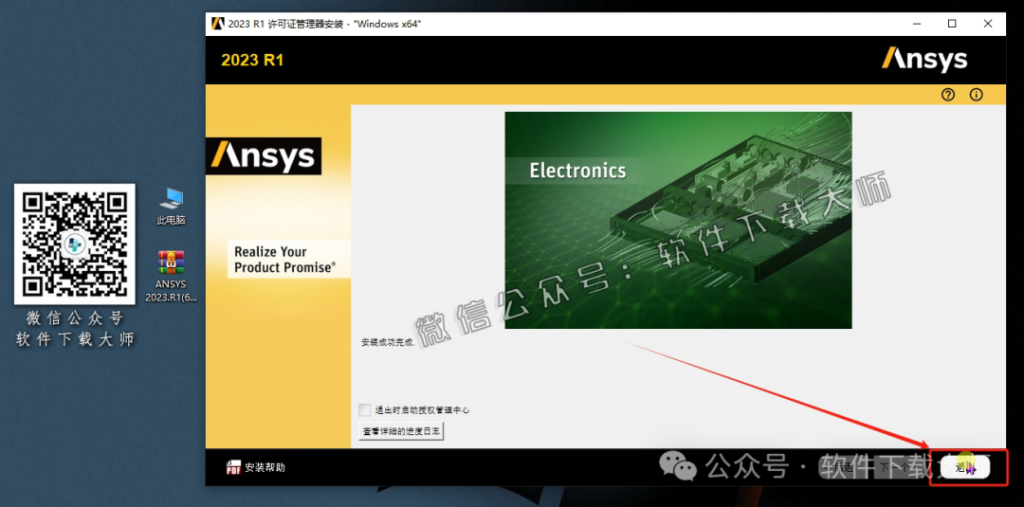The height and width of the screenshot is (507, 1024).
Task: Click the greyed 后退 back button
Action: tap(844, 467)
